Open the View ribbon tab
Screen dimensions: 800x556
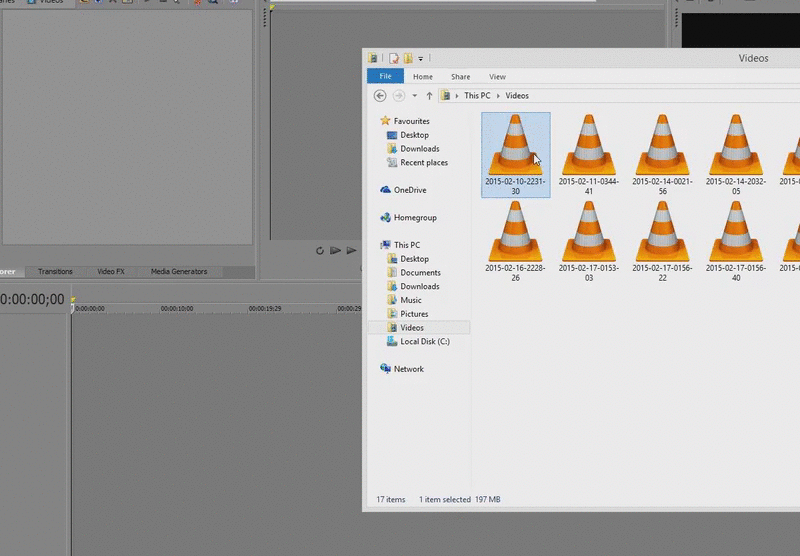click(497, 77)
